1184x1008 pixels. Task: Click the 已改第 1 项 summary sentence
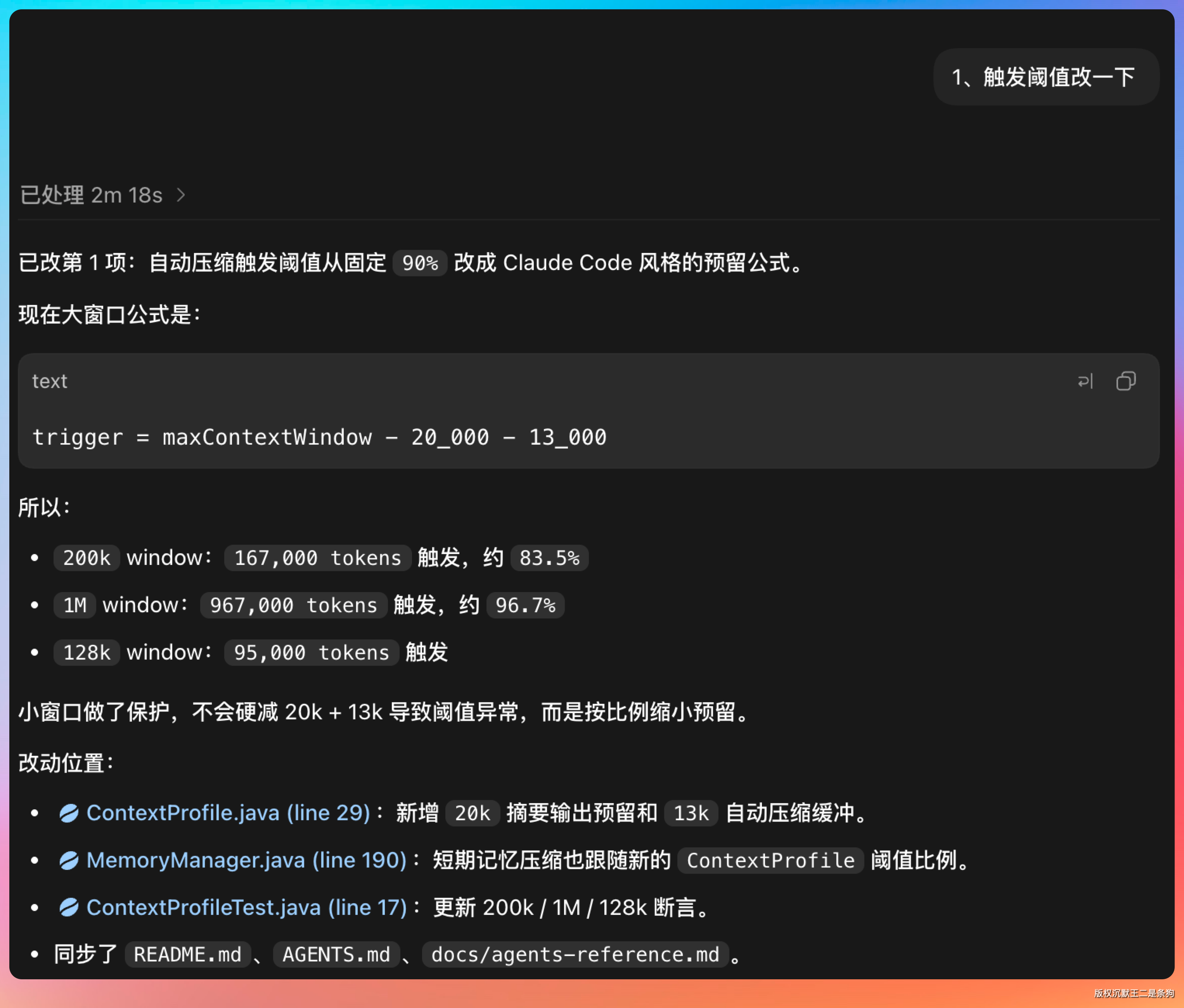(411, 263)
